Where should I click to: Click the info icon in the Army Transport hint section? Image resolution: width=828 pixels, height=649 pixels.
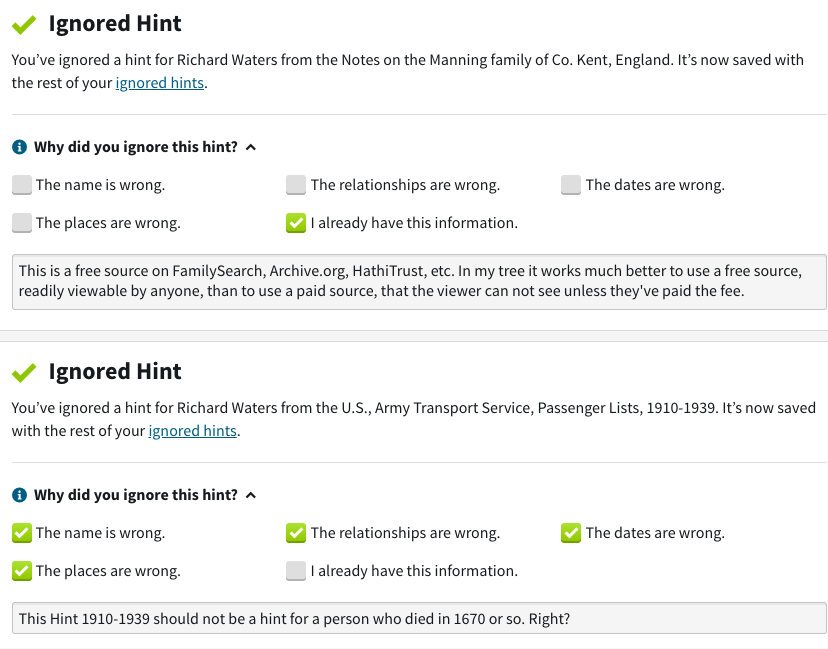(x=19, y=495)
